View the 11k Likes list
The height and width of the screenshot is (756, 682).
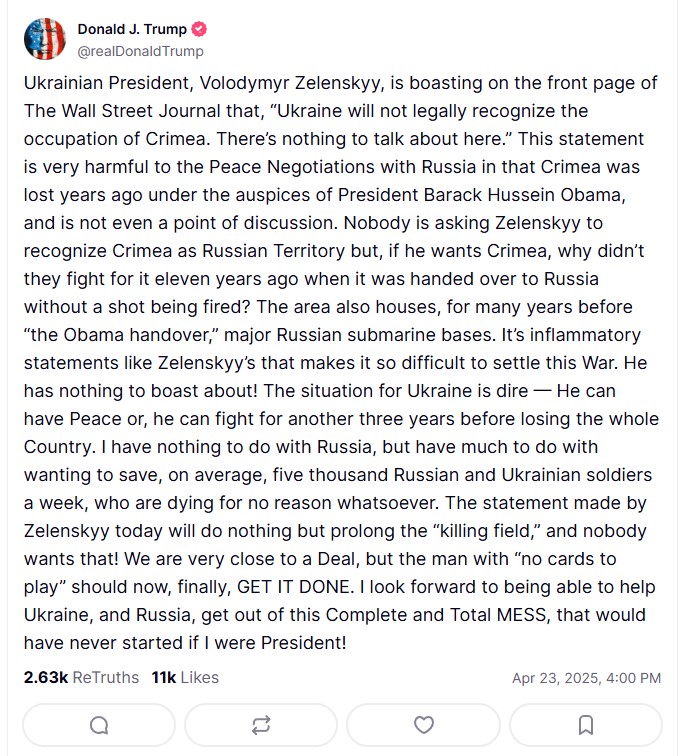185,677
